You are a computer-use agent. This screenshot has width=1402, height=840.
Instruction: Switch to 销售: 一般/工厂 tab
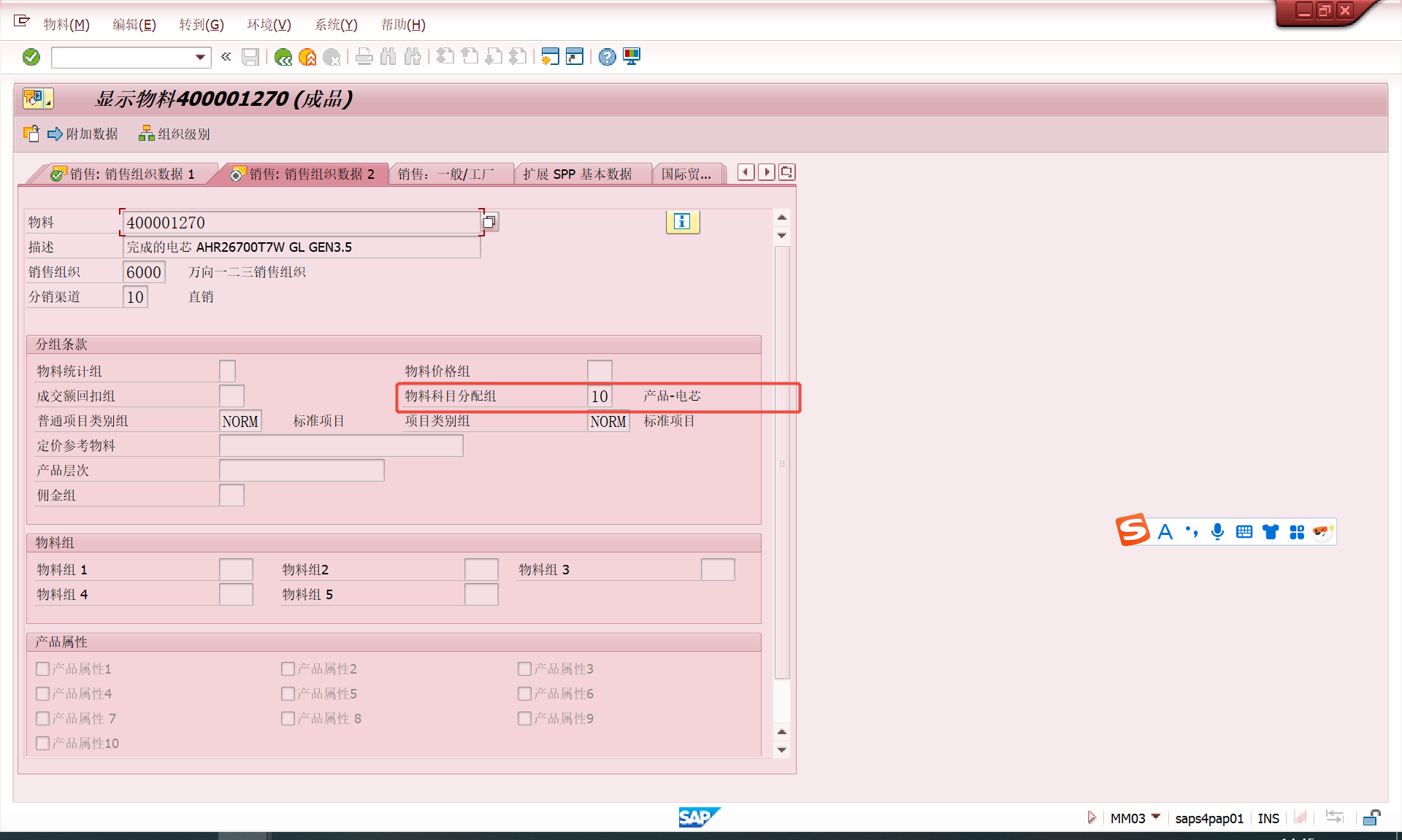(446, 174)
